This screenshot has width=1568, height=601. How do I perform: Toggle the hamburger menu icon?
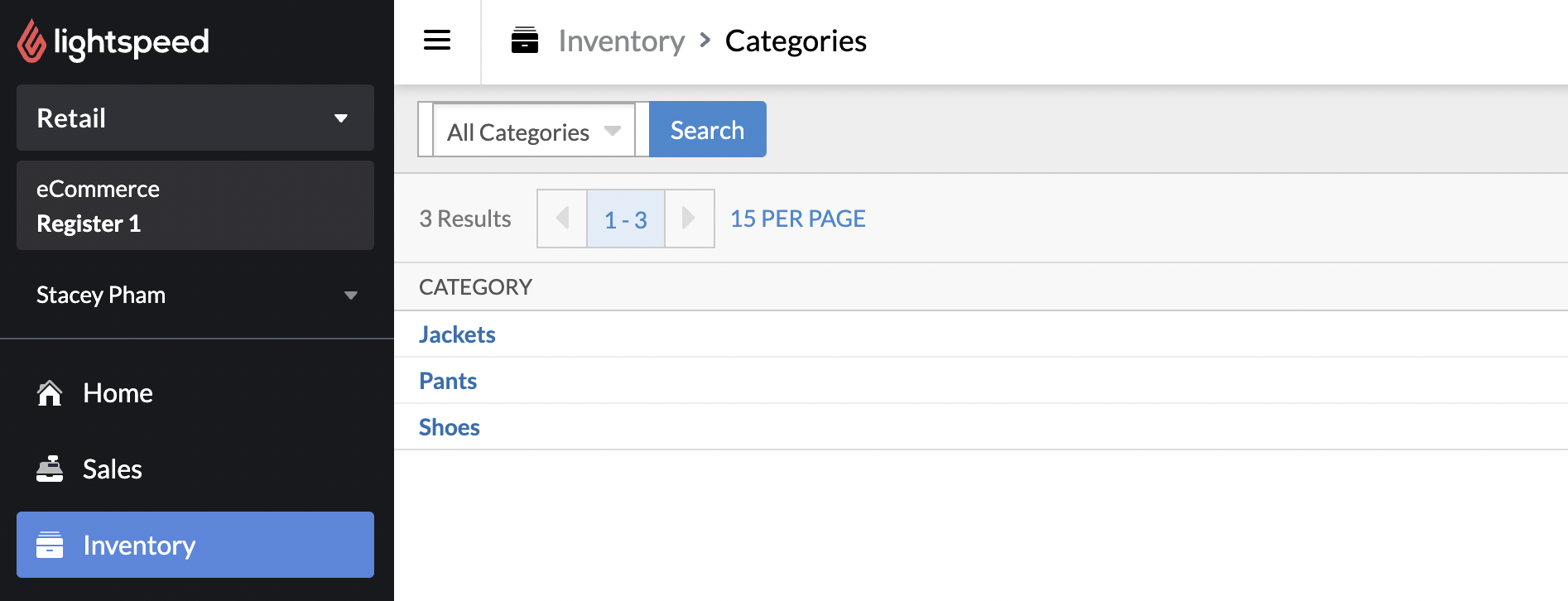click(437, 41)
